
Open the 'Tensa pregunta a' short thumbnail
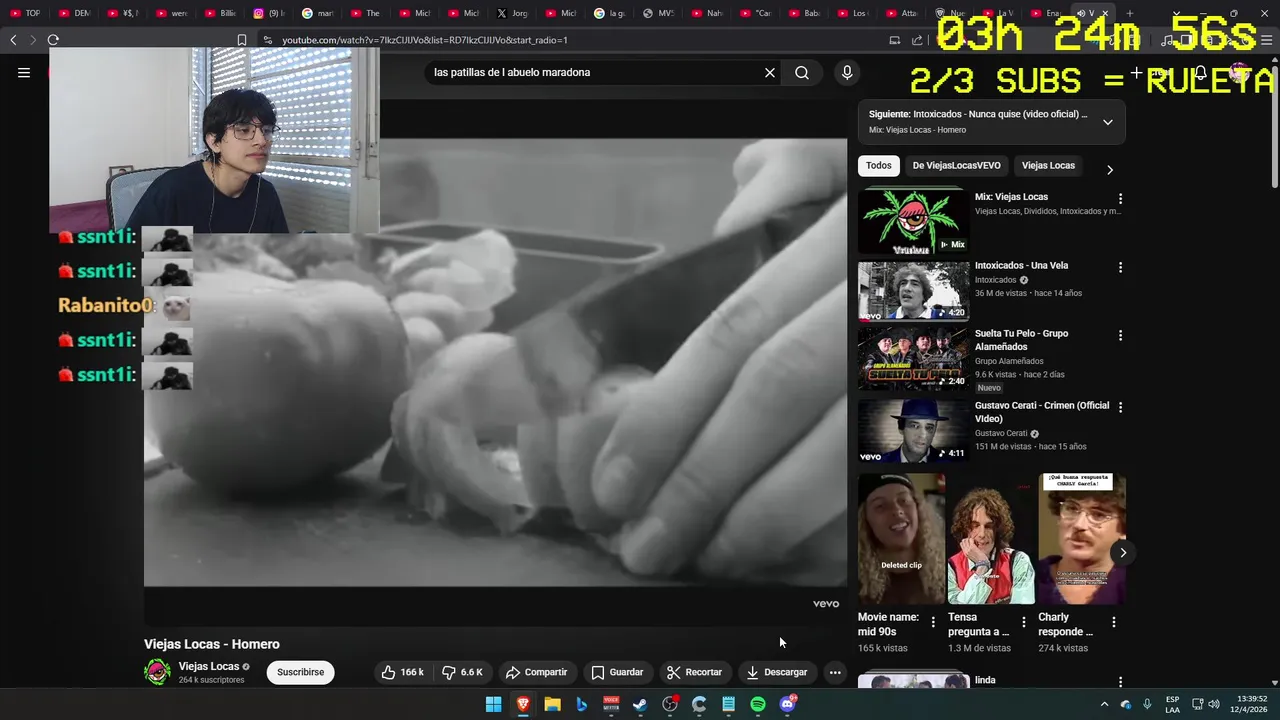[x=991, y=539]
